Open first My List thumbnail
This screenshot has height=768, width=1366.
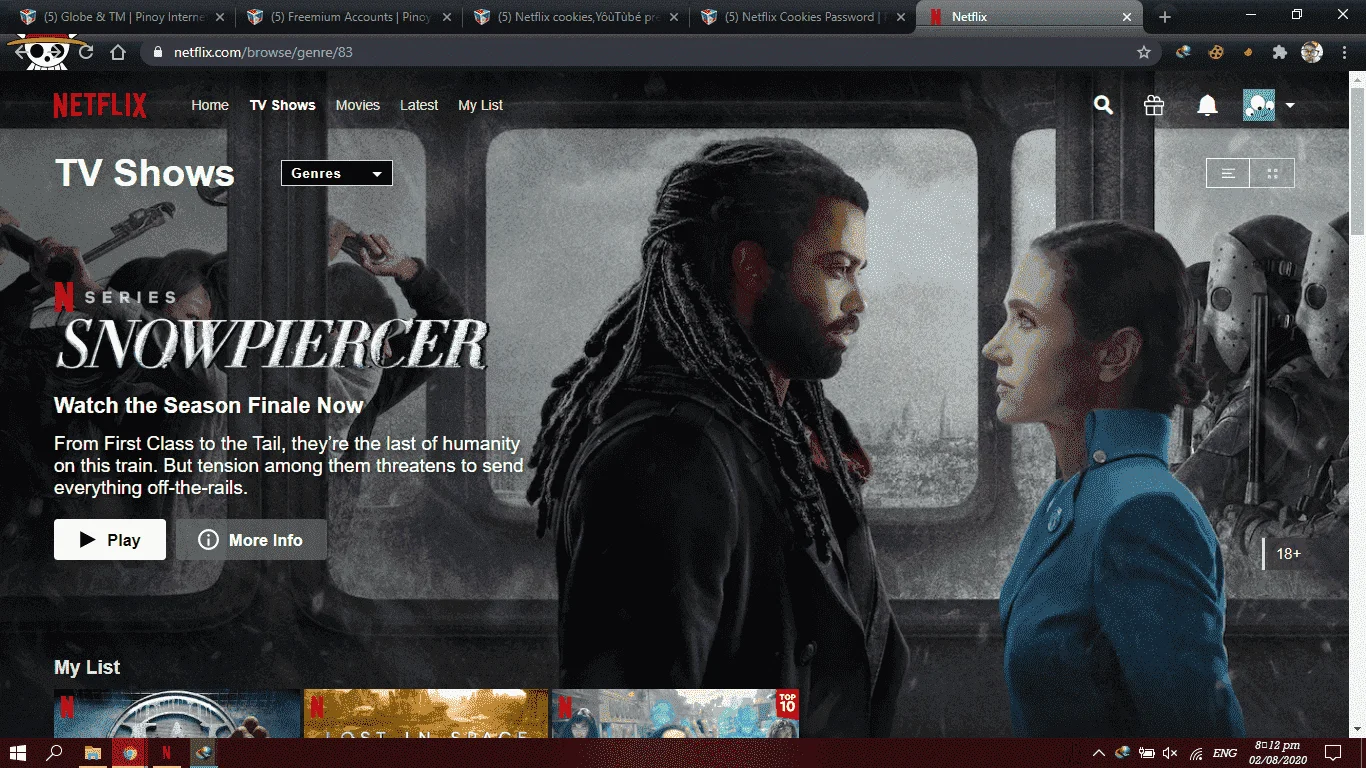click(177, 714)
